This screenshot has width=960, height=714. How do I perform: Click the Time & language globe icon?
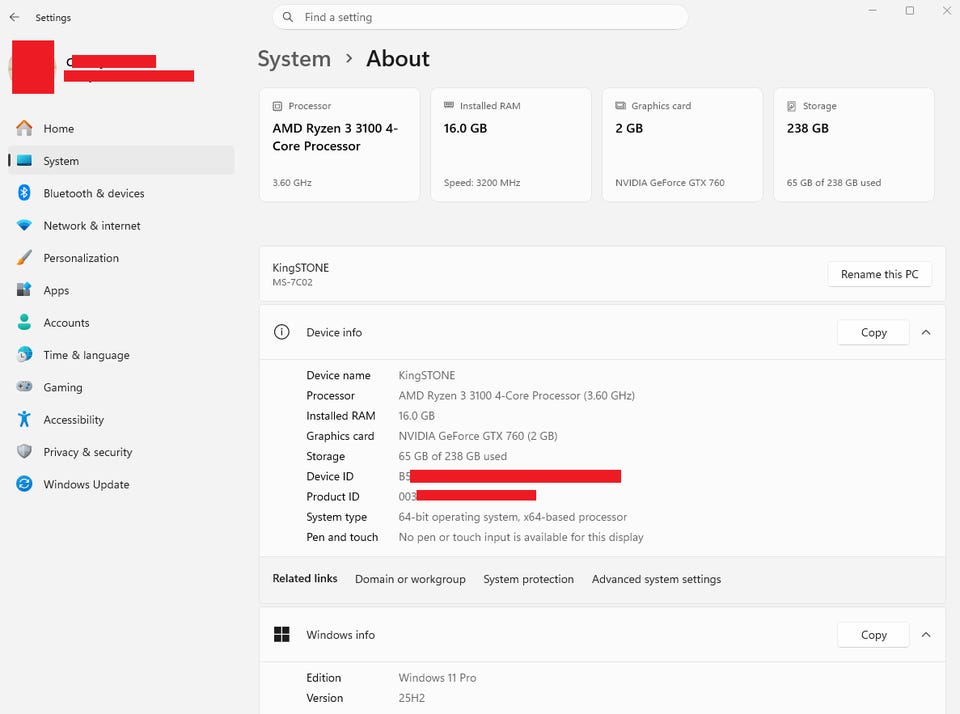coord(24,355)
